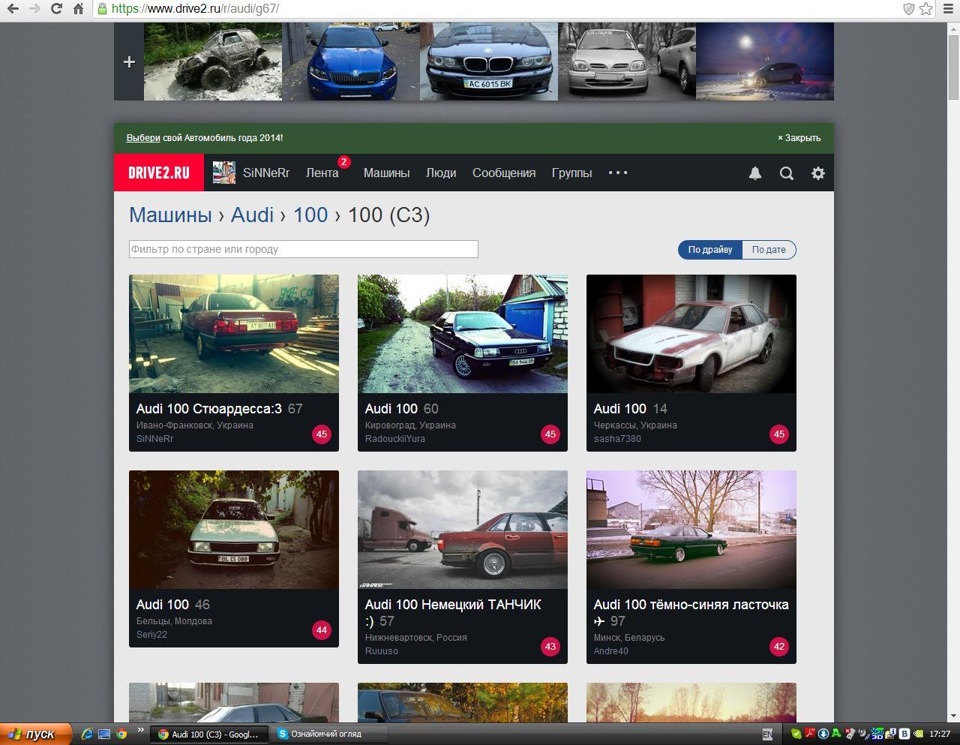Open SiNNeRr profile name link
960x745 pixels.
pos(266,173)
